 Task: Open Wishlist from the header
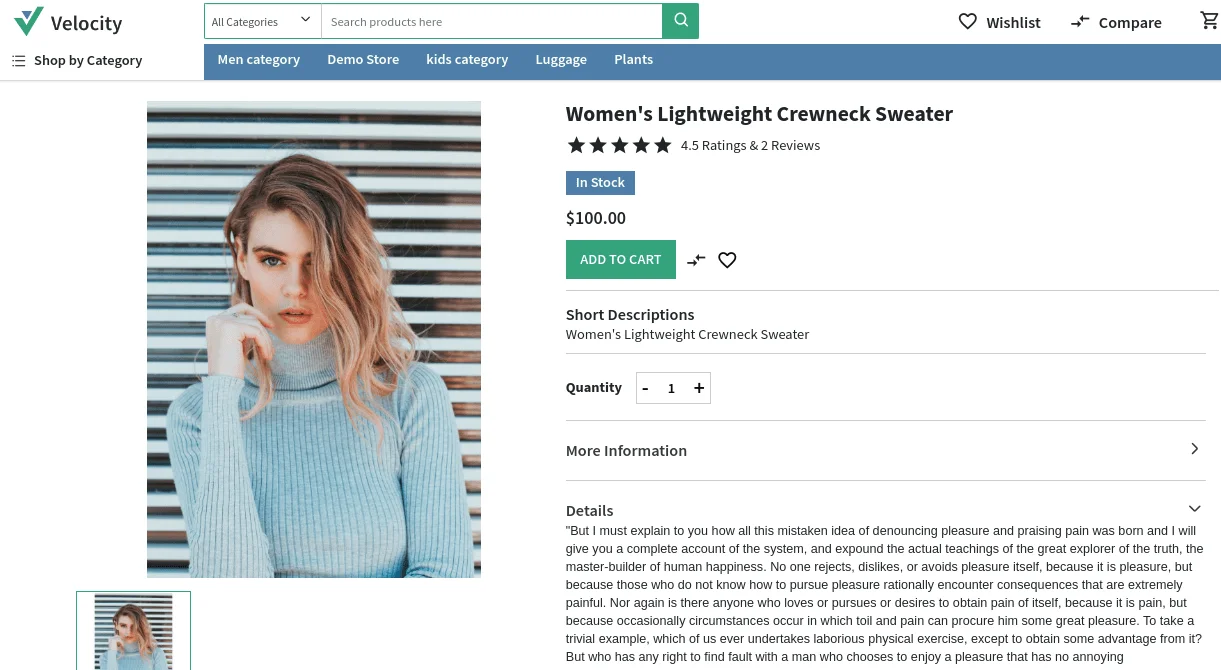click(999, 22)
